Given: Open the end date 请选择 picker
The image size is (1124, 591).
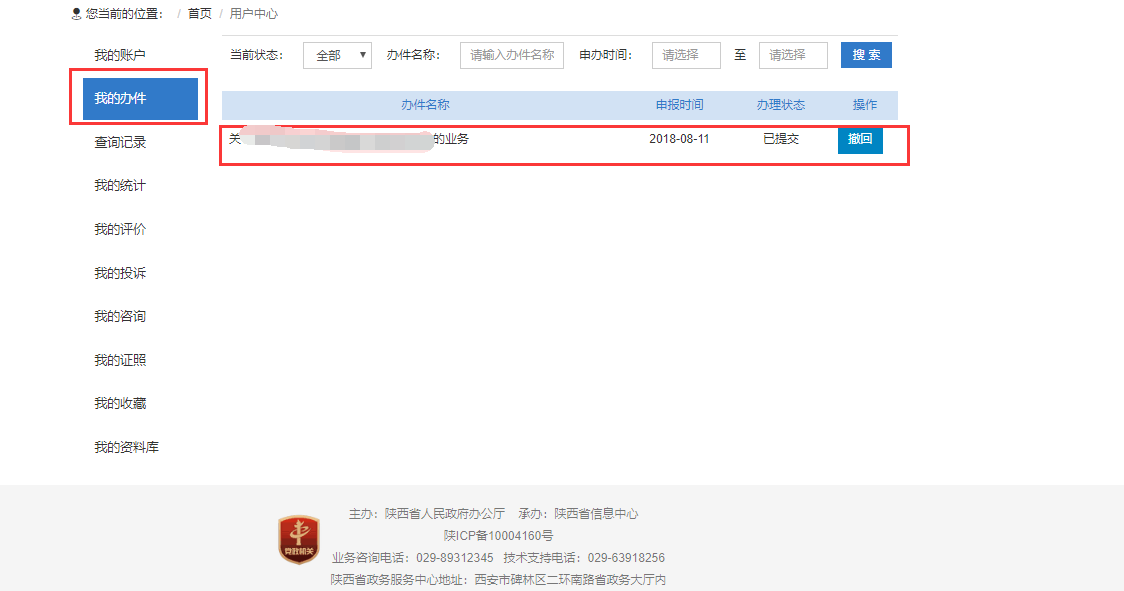Looking at the screenshot, I should (793, 56).
